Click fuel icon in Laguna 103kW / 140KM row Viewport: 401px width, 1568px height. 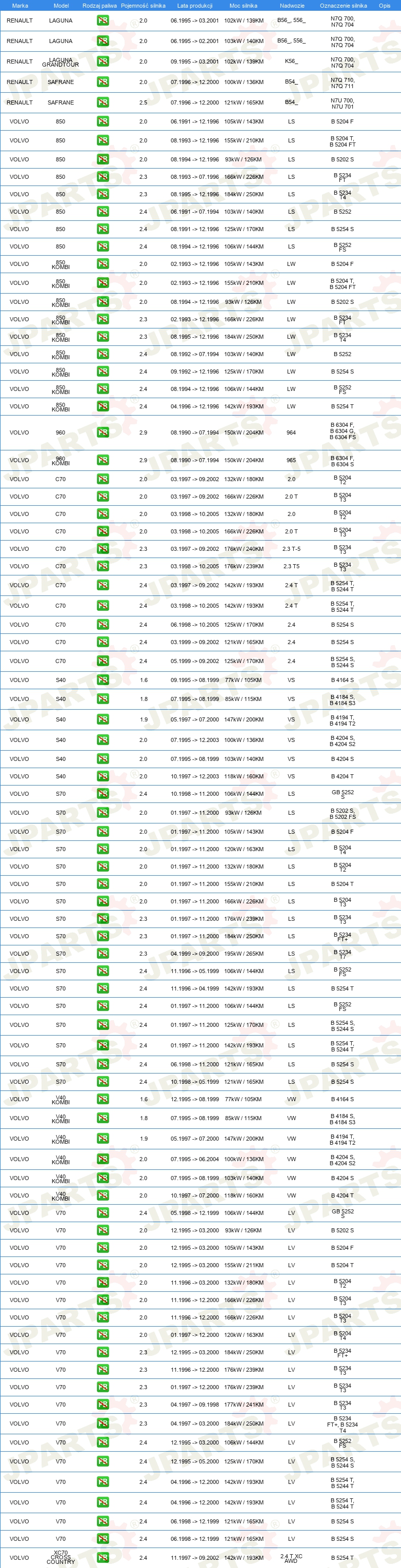pos(103,42)
